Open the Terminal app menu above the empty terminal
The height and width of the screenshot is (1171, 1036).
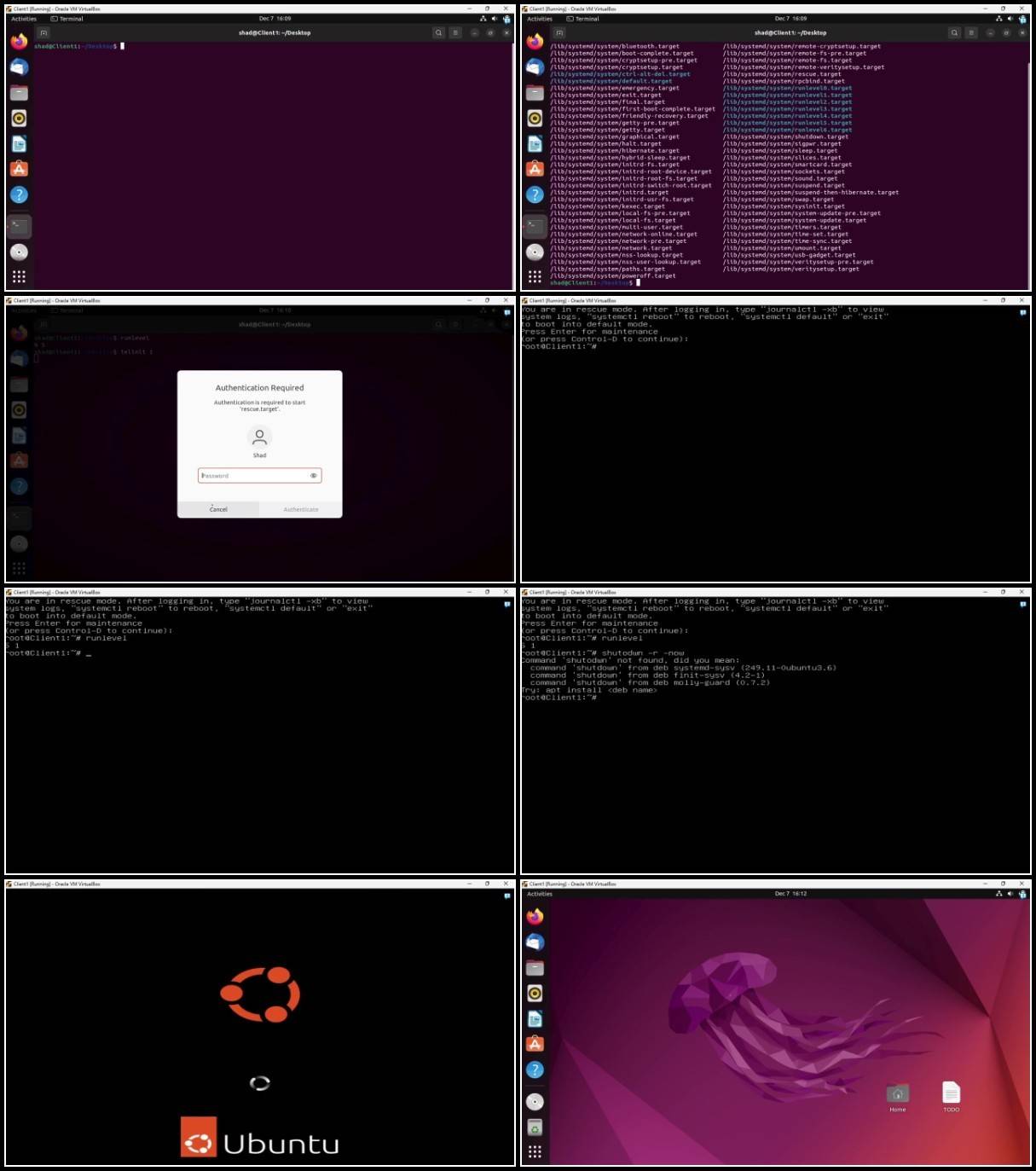67,19
